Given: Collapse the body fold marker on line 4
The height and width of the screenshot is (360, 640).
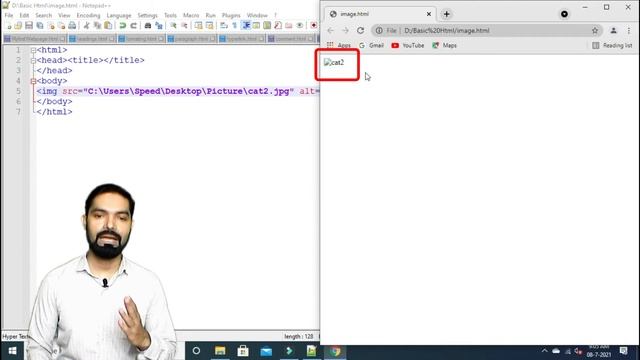Looking at the screenshot, I should (33, 81).
